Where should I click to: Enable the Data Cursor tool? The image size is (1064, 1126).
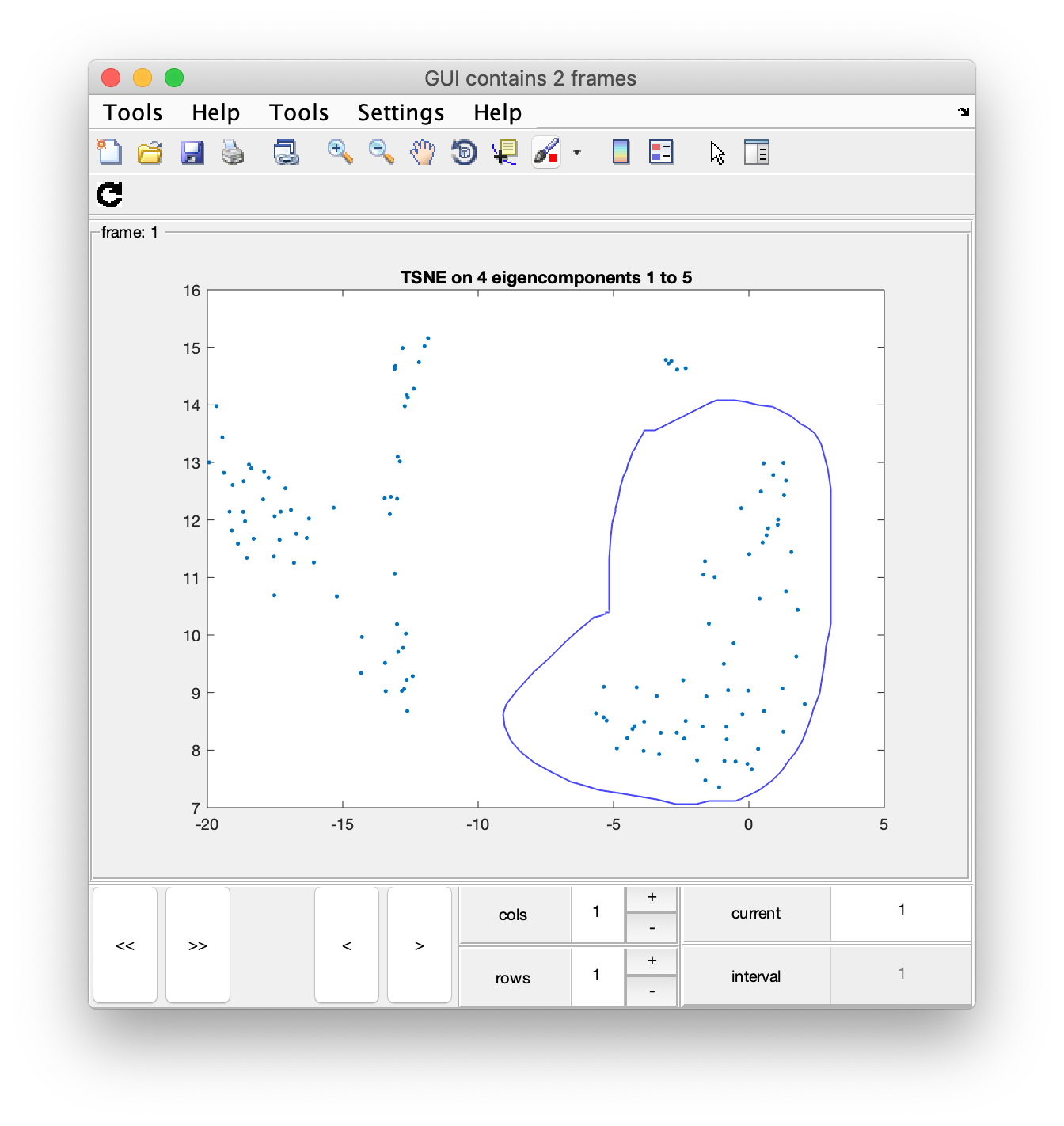point(505,151)
